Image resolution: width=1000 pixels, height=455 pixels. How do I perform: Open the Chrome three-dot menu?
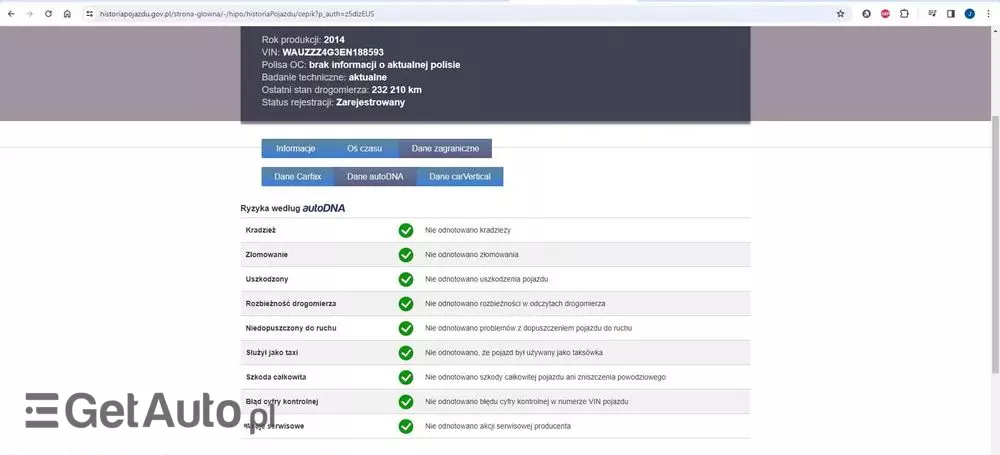[988, 14]
